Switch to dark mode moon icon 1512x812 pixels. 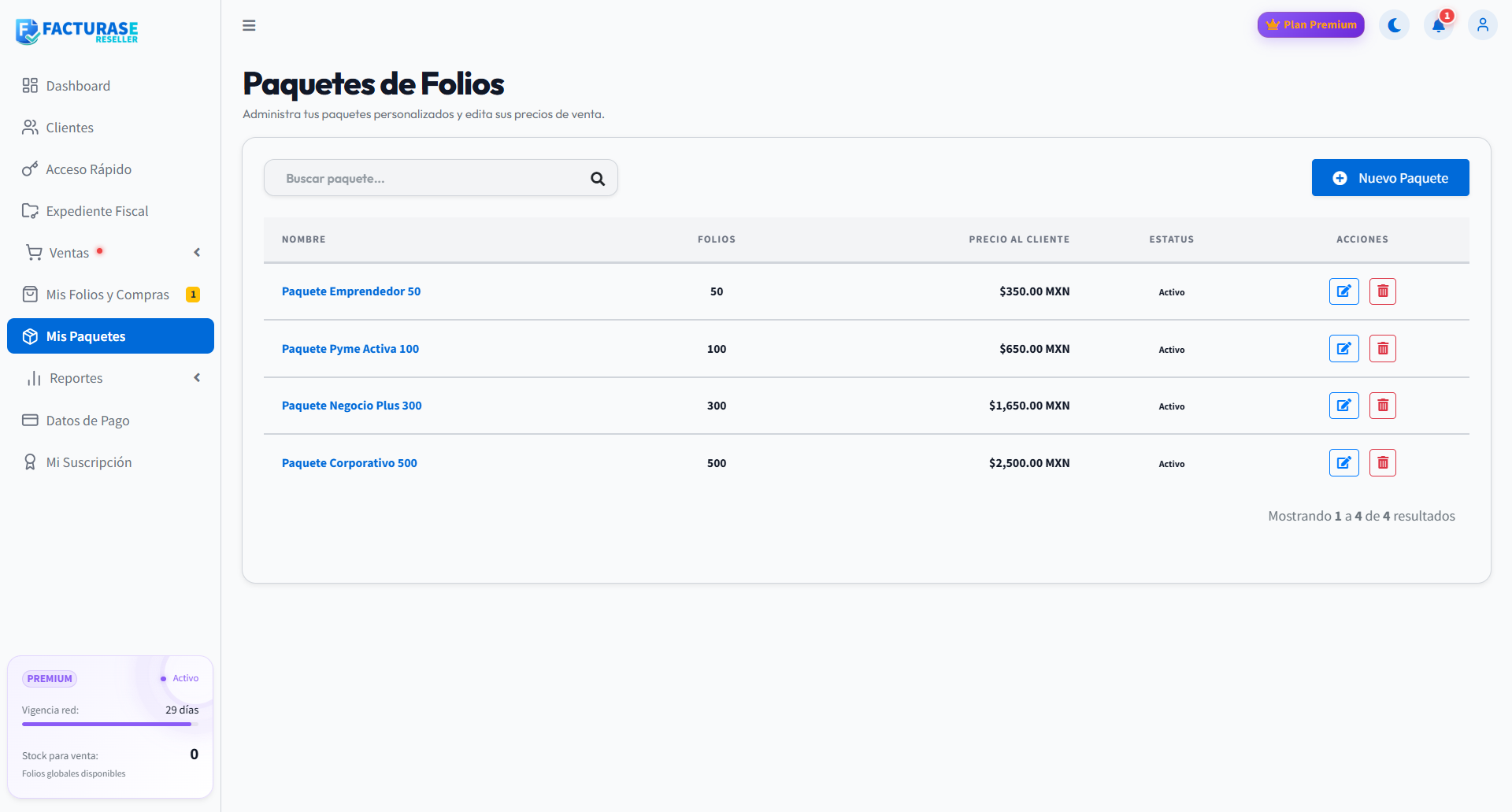click(1394, 25)
